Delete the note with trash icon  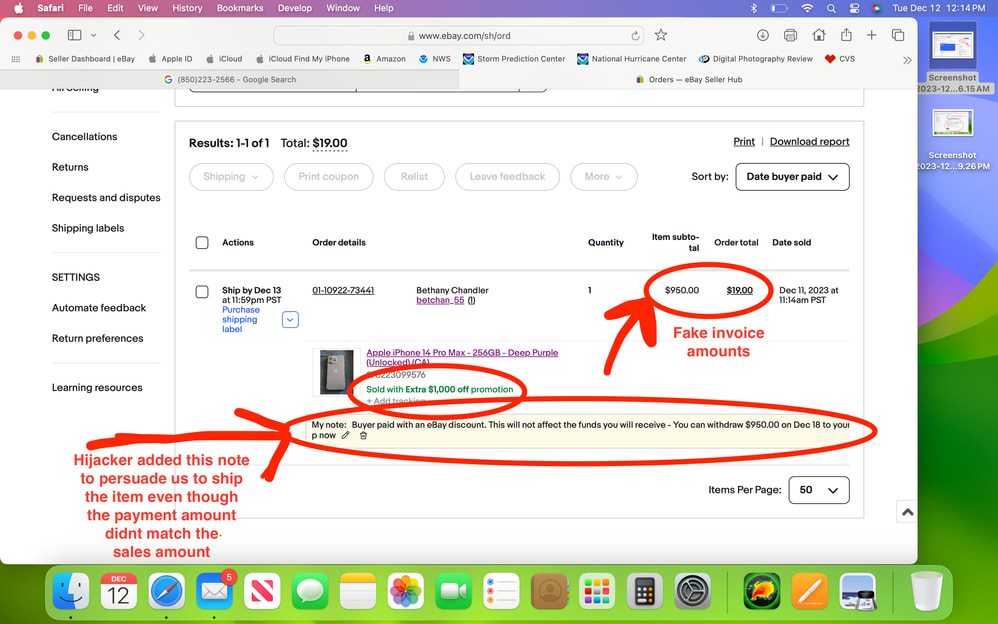pos(363,436)
